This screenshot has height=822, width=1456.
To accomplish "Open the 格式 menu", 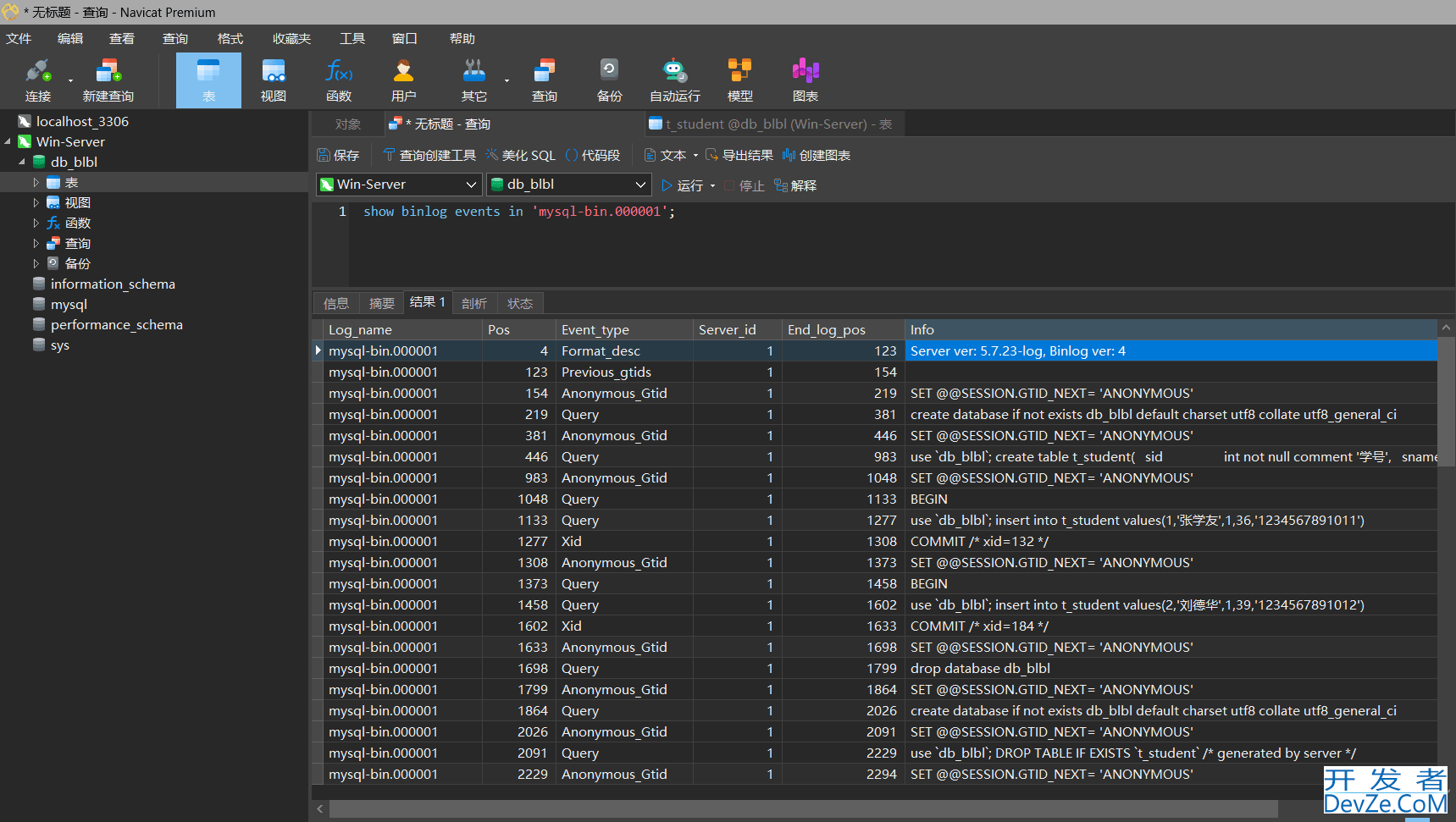I will tap(230, 38).
